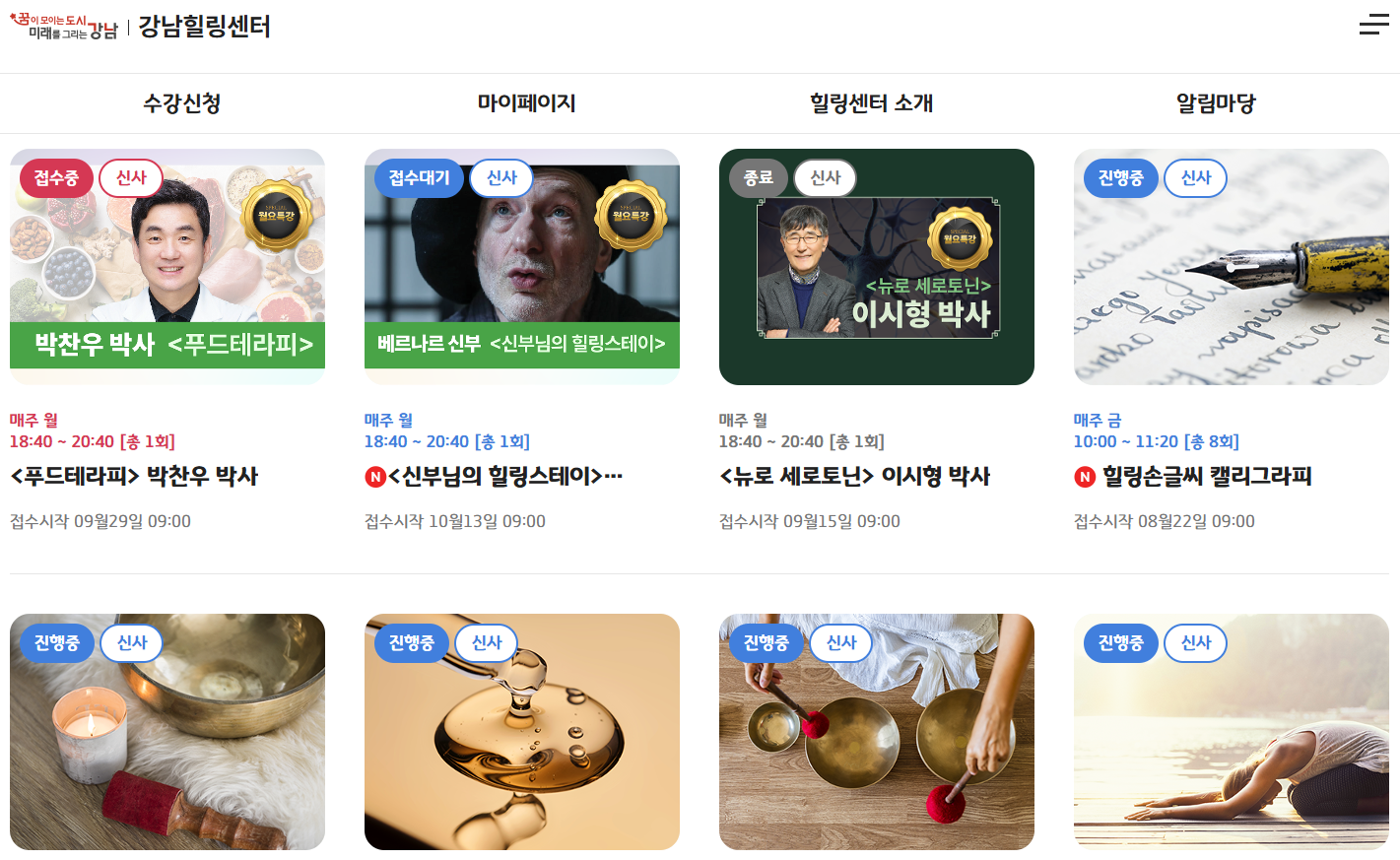1400x860 pixels.
Task: Select the fountain pen calligraphy thumbnail
Action: pos(1232,267)
